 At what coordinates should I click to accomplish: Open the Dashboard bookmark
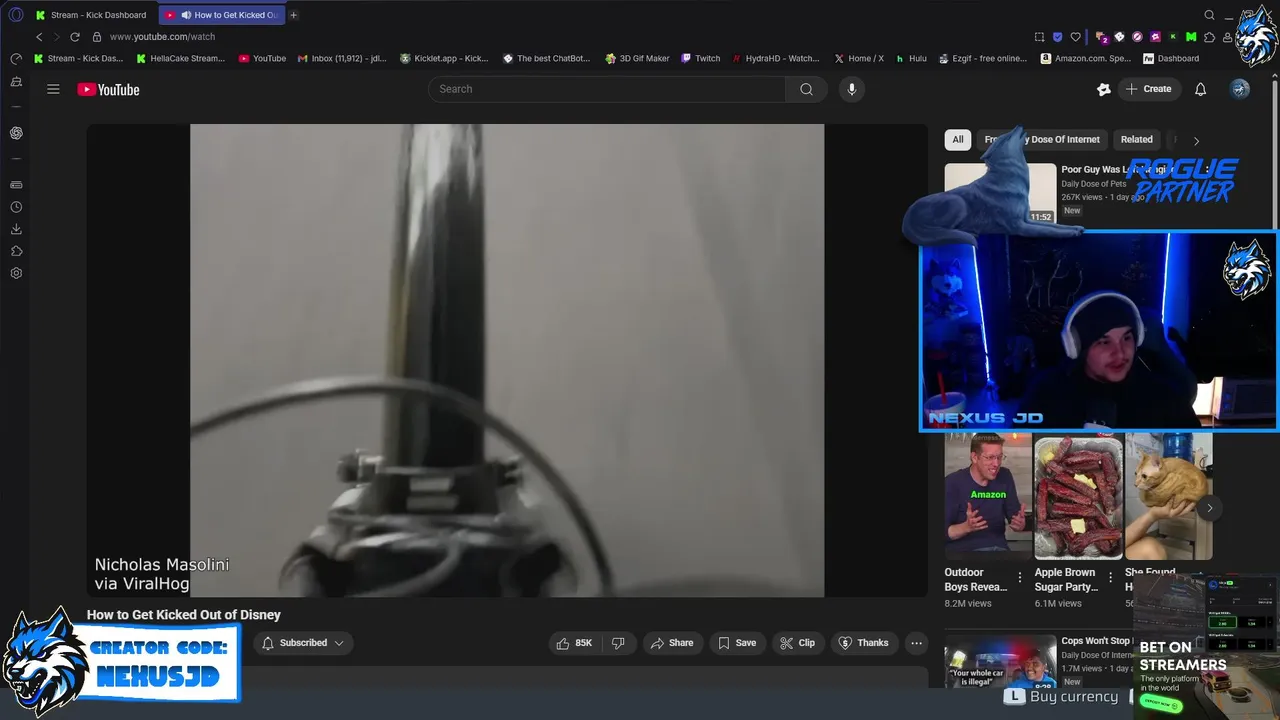[1171, 59]
